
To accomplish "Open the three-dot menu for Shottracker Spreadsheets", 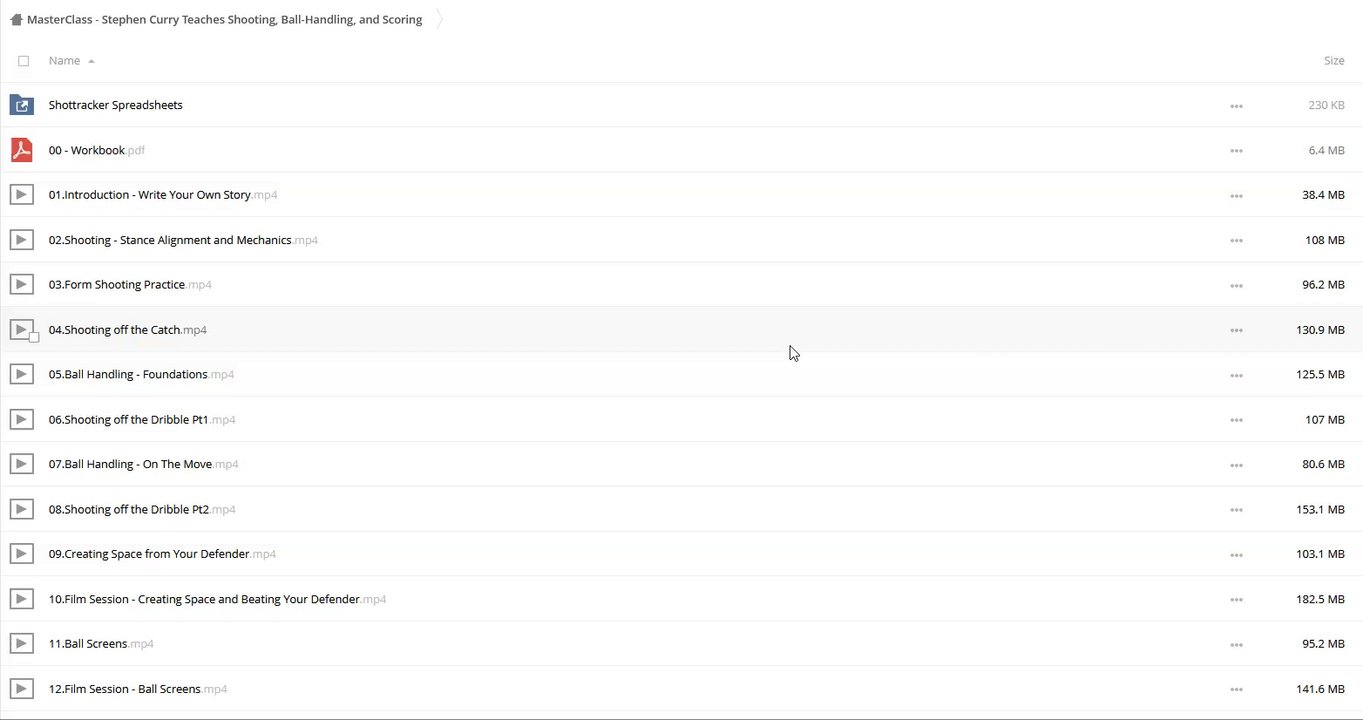I will coord(1236,106).
